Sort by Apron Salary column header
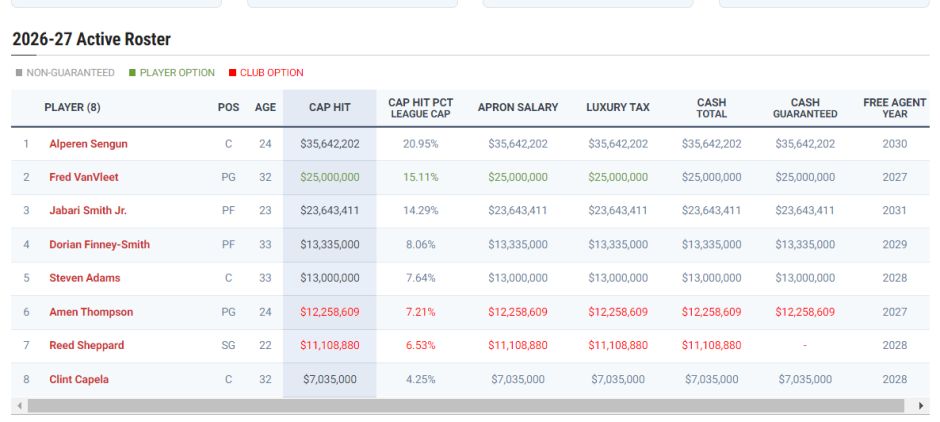 (518, 108)
